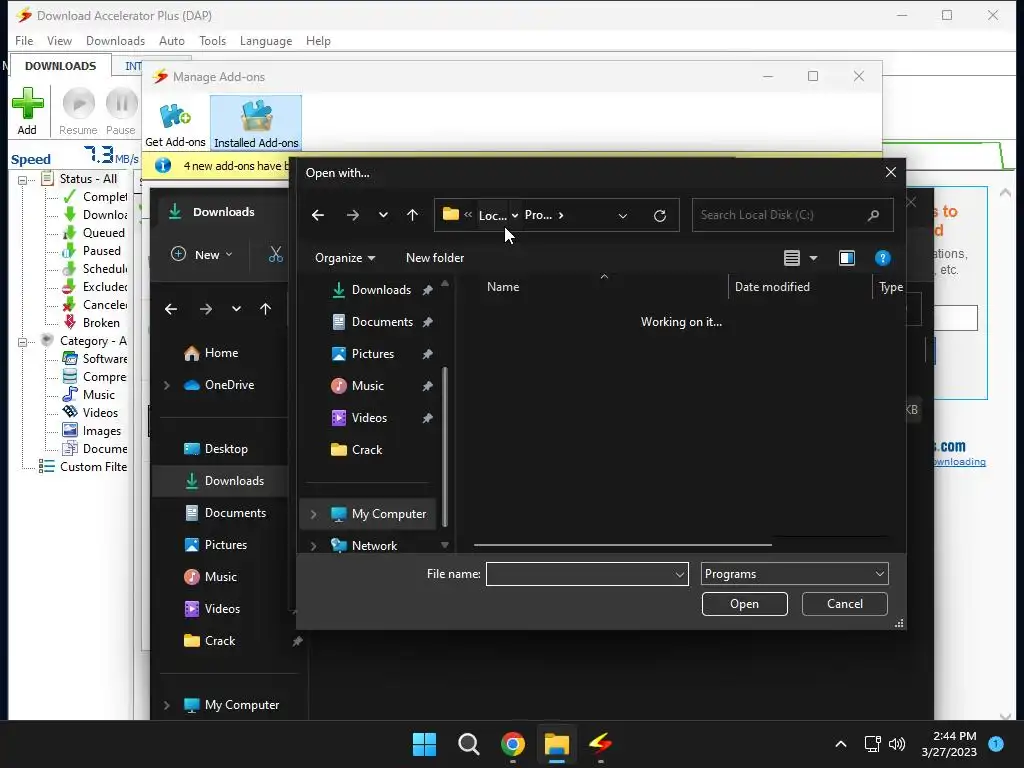Image resolution: width=1024 pixels, height=768 pixels.
Task: Open the File menu in DAP
Action: (x=24, y=40)
